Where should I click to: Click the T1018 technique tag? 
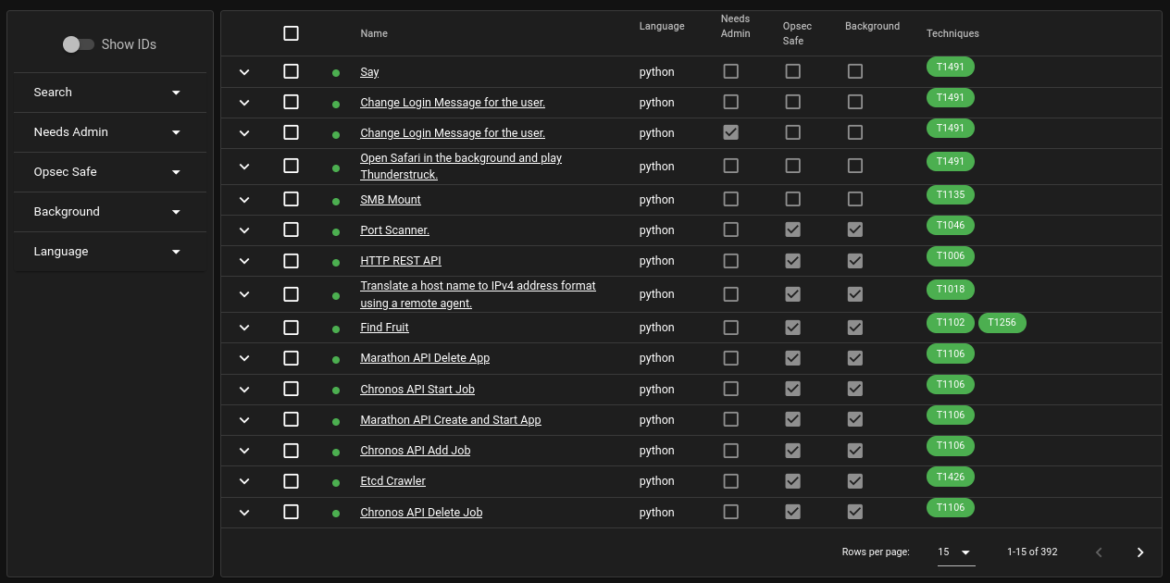pos(950,290)
